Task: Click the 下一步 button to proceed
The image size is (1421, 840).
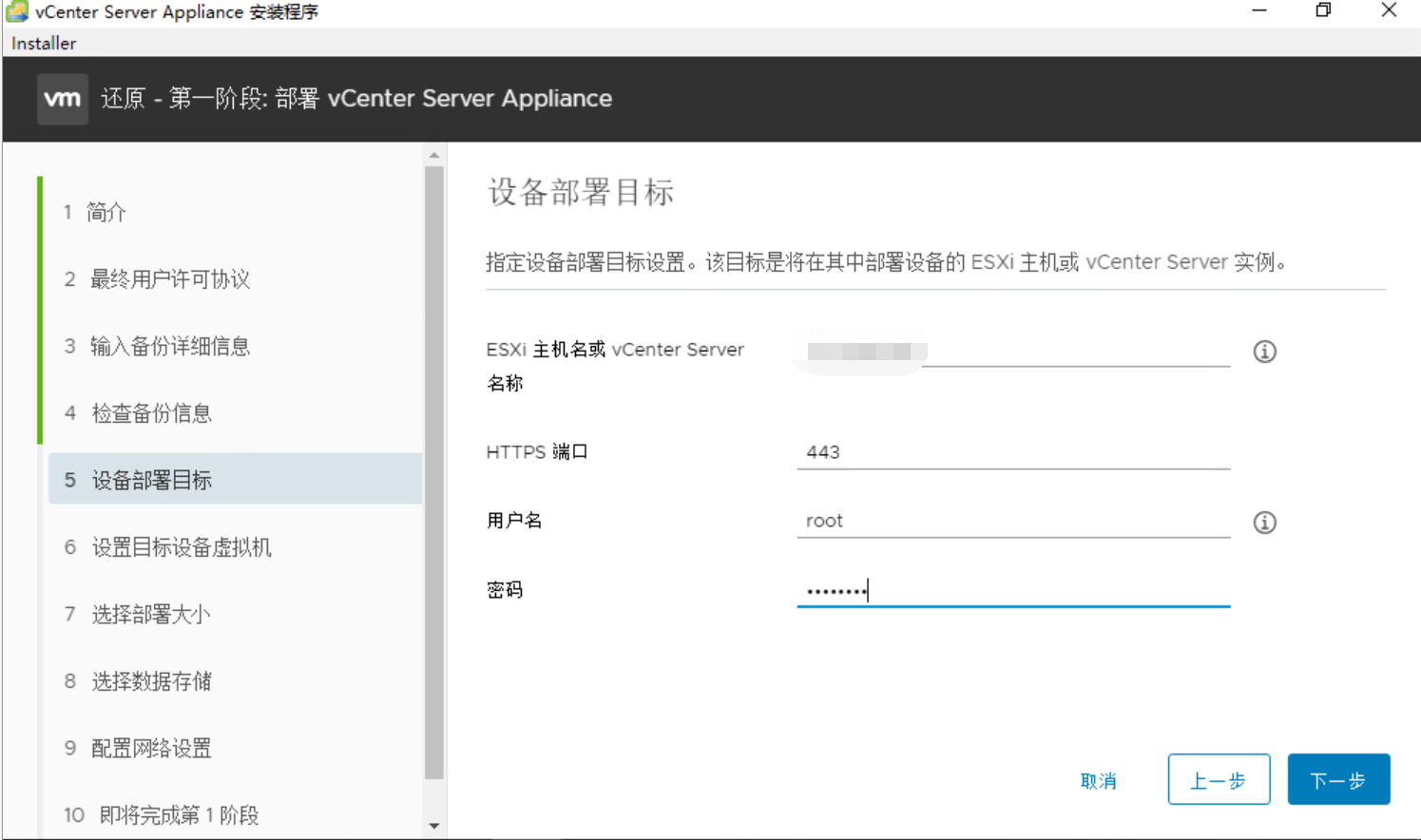Action: (1338, 779)
